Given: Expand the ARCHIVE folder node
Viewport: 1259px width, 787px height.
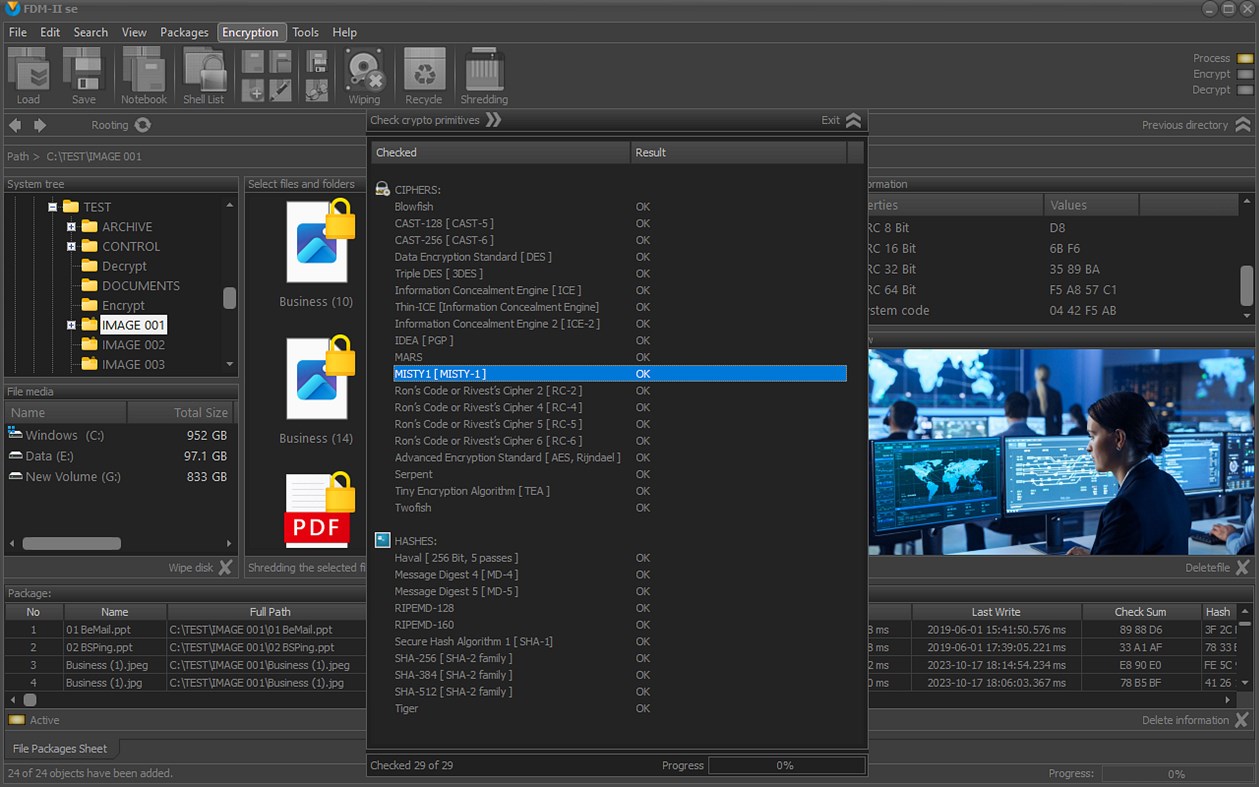Looking at the screenshot, I should [69, 226].
